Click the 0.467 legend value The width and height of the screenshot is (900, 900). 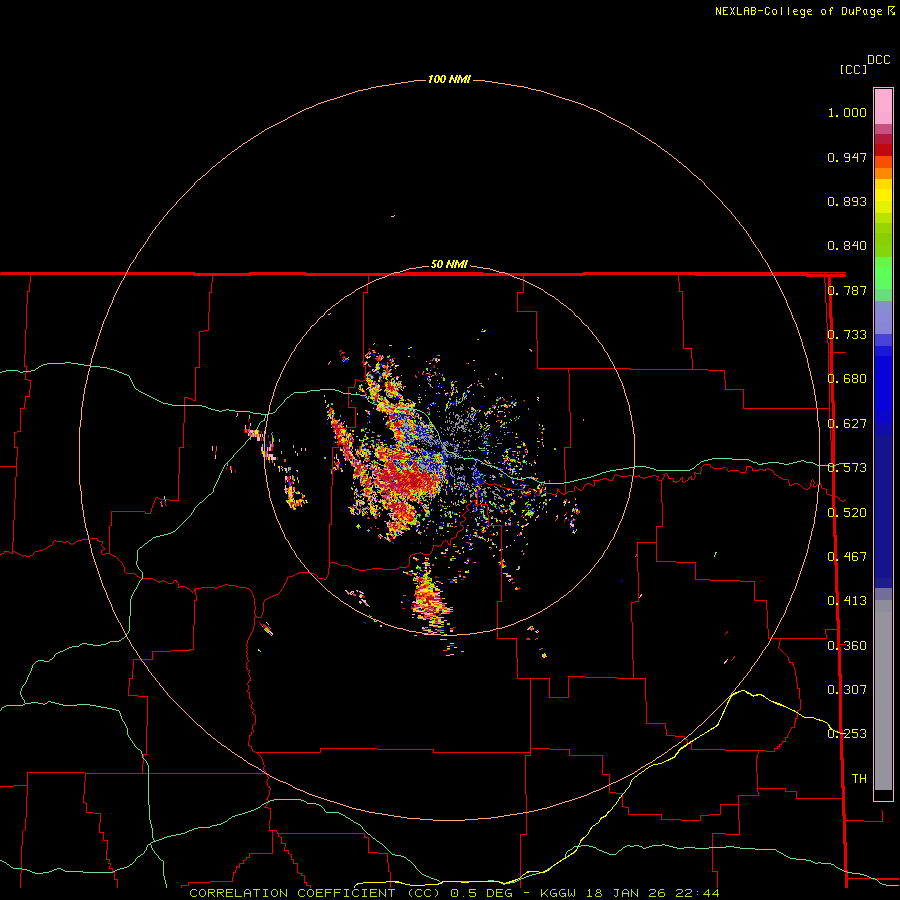[x=847, y=557]
